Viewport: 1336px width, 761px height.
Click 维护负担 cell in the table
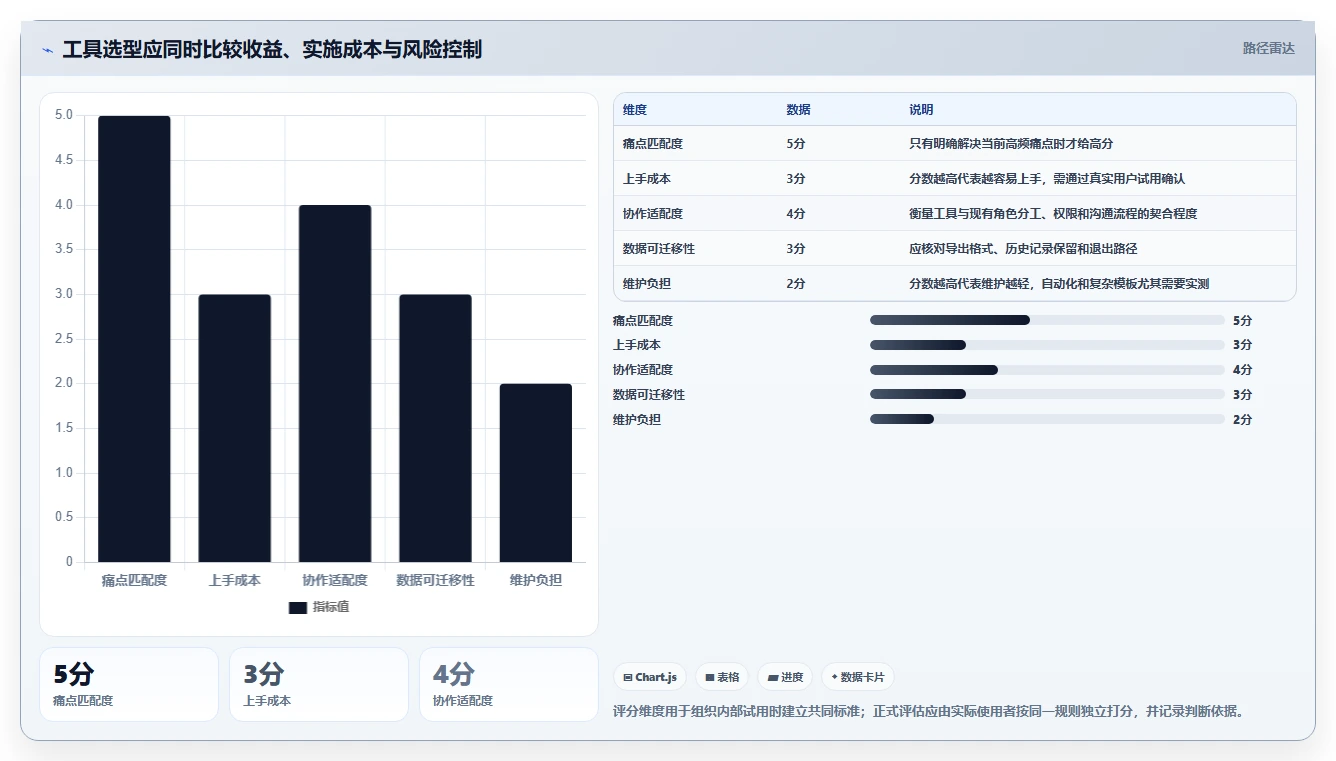tap(647, 284)
